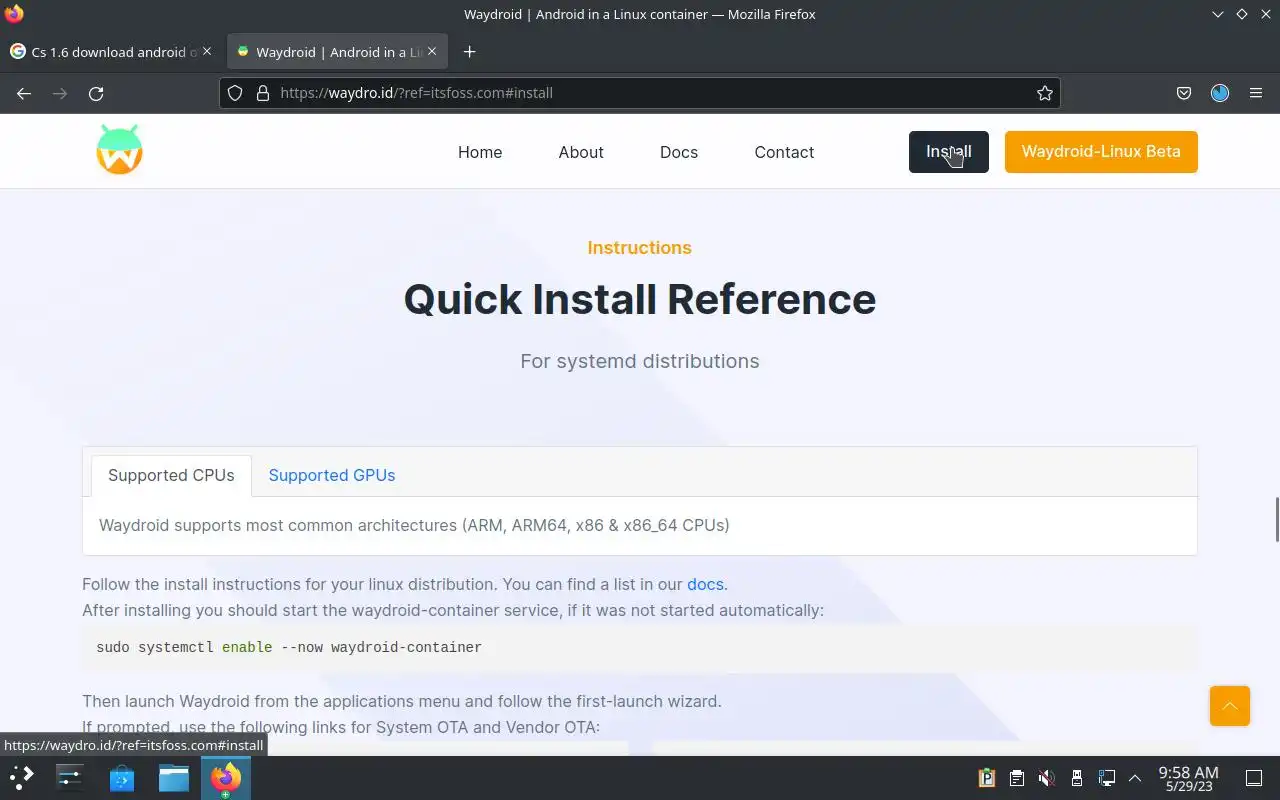Reload the page with the refresh icon
Image resolution: width=1280 pixels, height=800 pixels.
[x=96, y=93]
